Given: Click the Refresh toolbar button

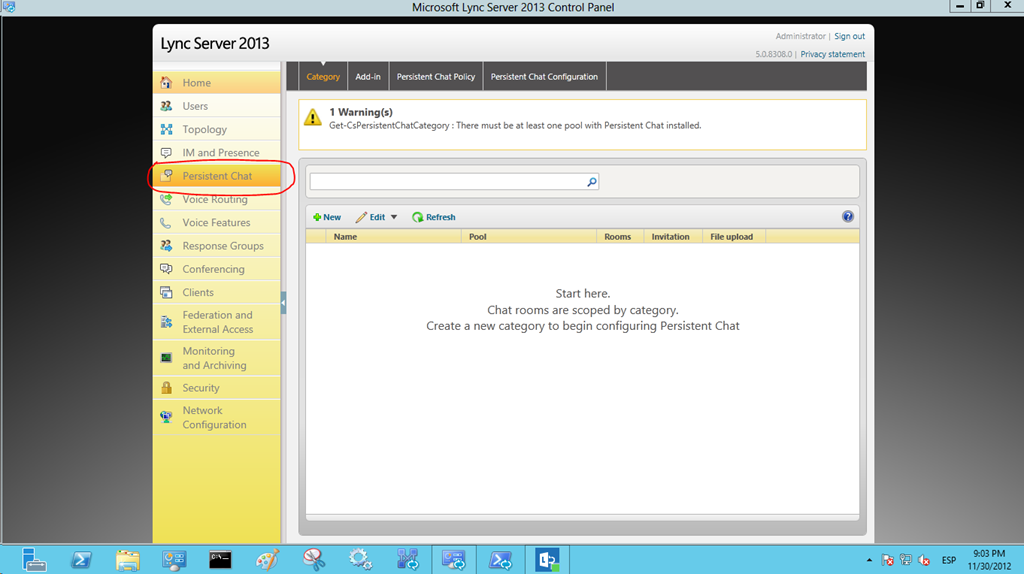Looking at the screenshot, I should [434, 217].
